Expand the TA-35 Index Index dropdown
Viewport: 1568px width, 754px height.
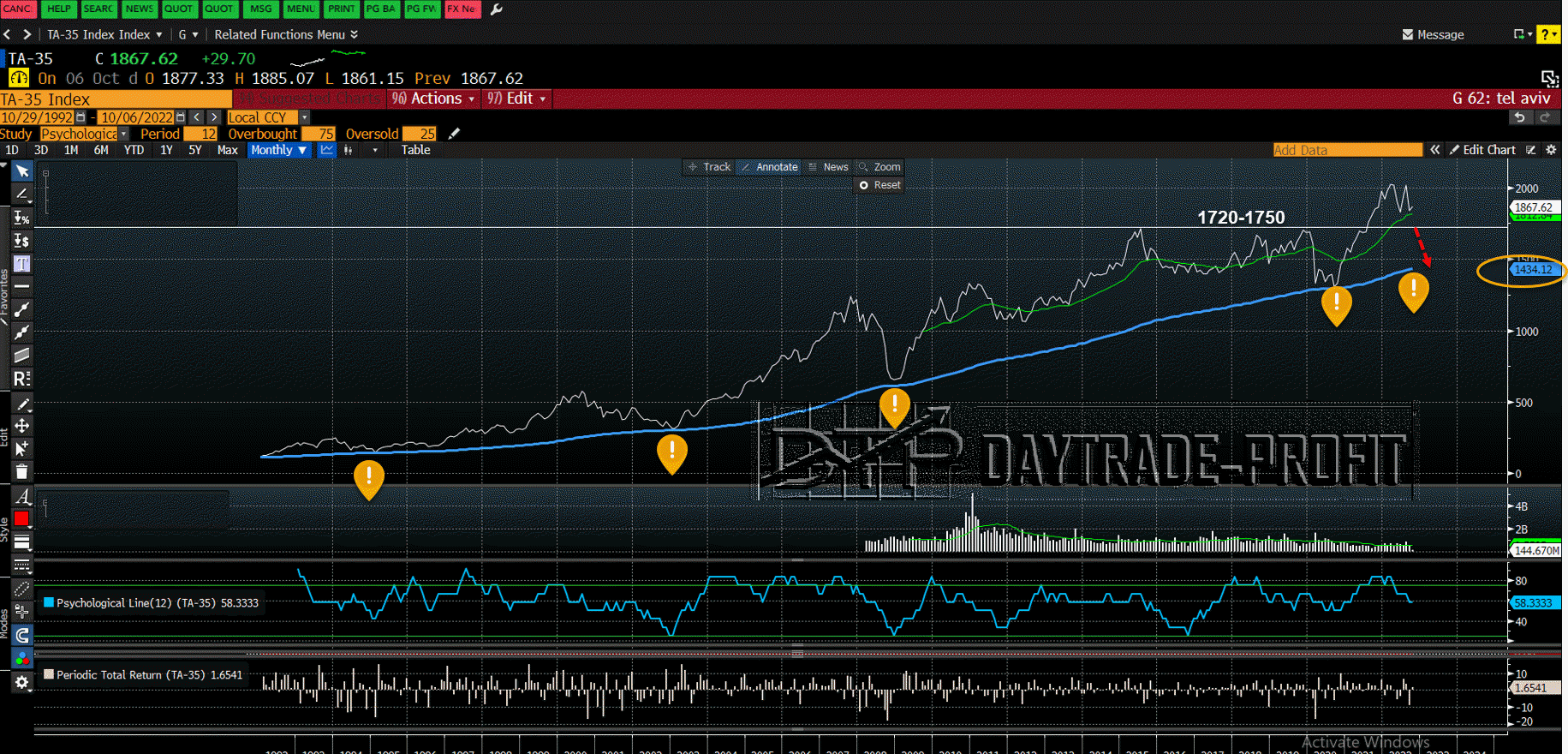(x=104, y=34)
